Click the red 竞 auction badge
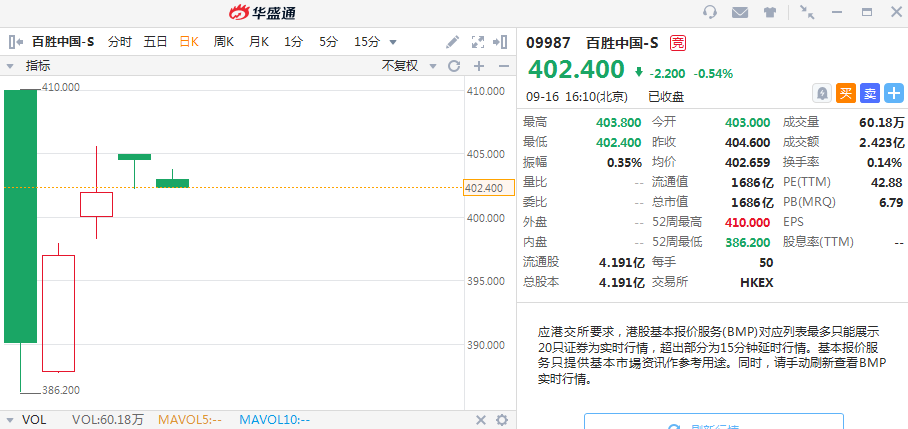 tap(677, 42)
